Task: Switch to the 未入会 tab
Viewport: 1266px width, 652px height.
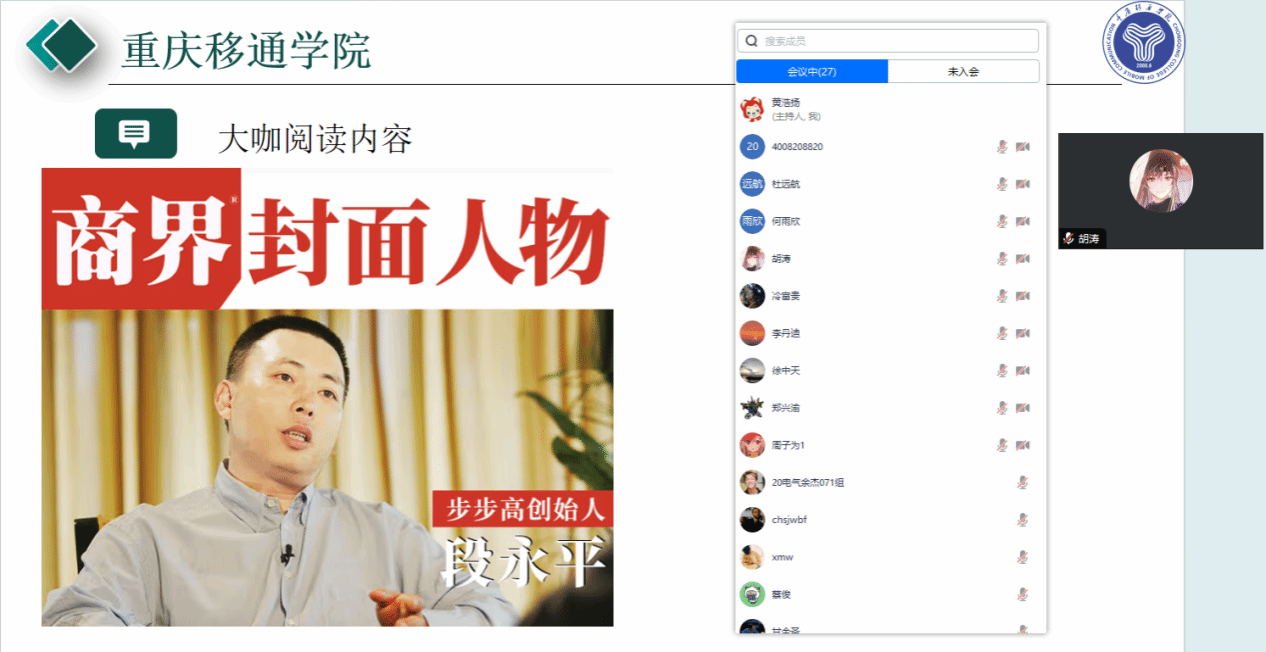Action: point(963,72)
